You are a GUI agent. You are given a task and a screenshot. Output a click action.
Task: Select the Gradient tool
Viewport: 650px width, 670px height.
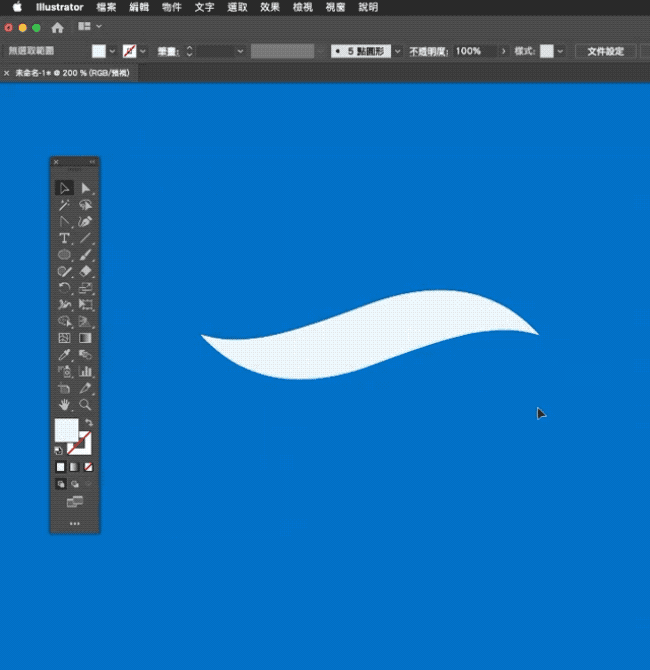pyautogui.click(x=86, y=338)
